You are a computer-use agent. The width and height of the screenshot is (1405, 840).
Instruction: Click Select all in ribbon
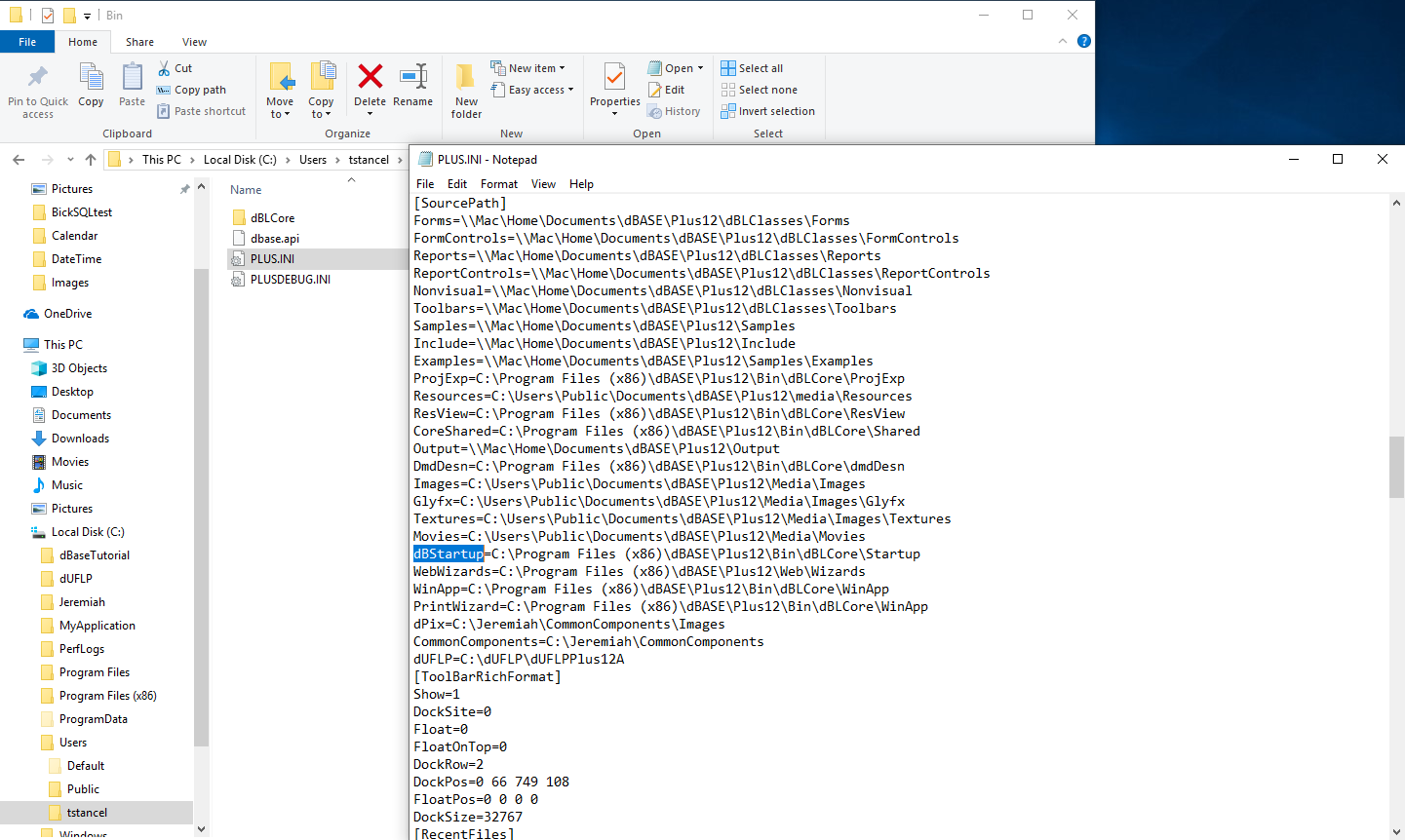[x=752, y=68]
